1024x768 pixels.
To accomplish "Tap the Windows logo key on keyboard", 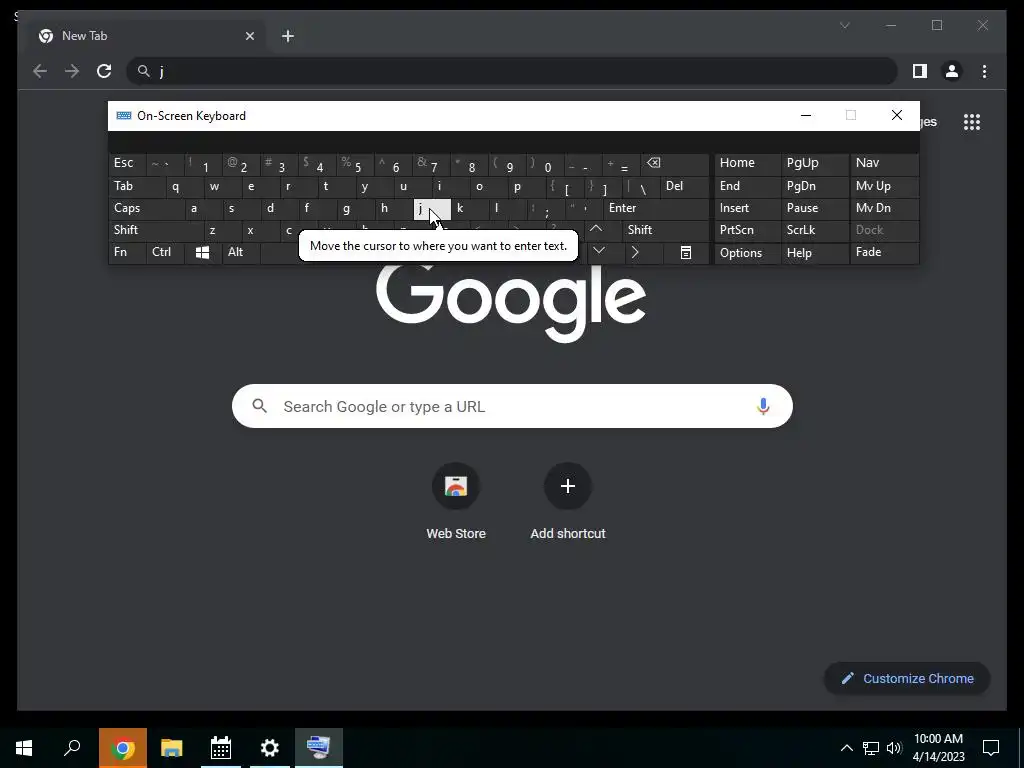I will pos(202,253).
